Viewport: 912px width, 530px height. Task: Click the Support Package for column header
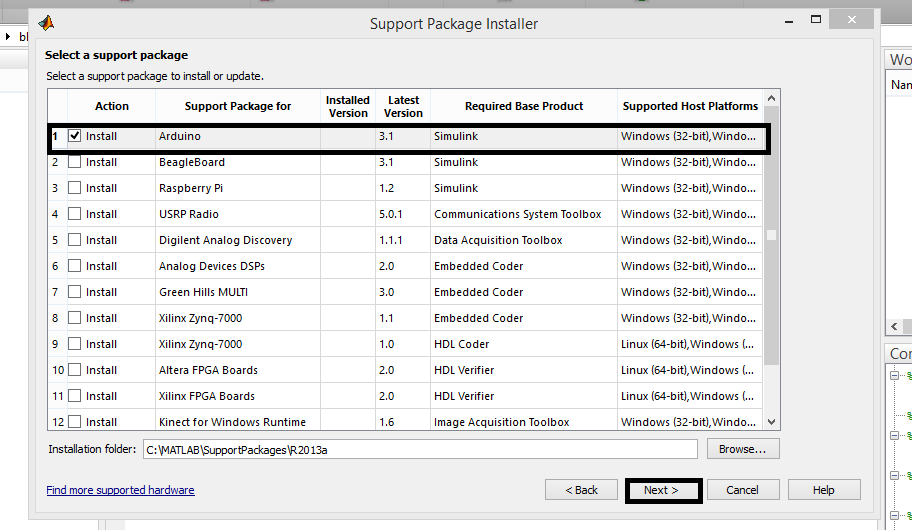238,106
